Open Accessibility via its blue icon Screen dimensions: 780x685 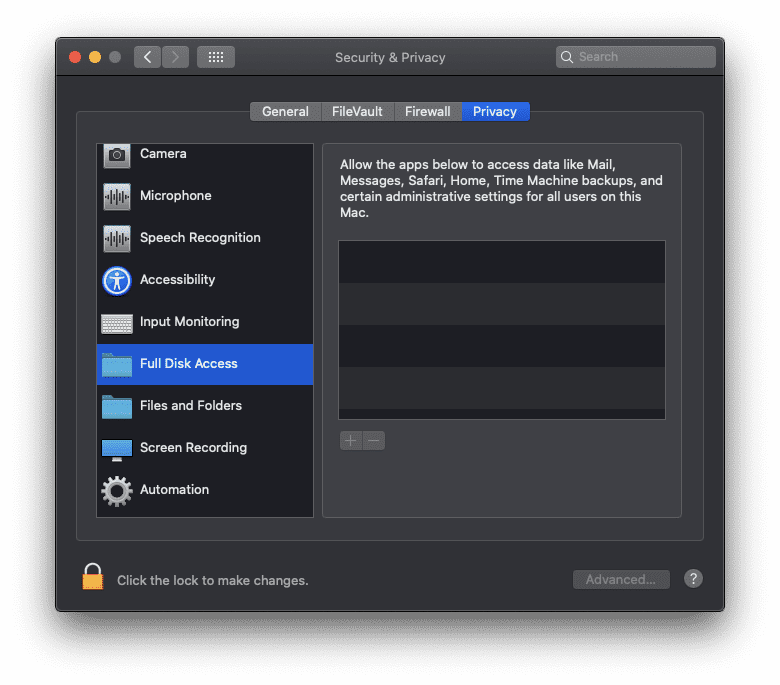click(x=117, y=280)
